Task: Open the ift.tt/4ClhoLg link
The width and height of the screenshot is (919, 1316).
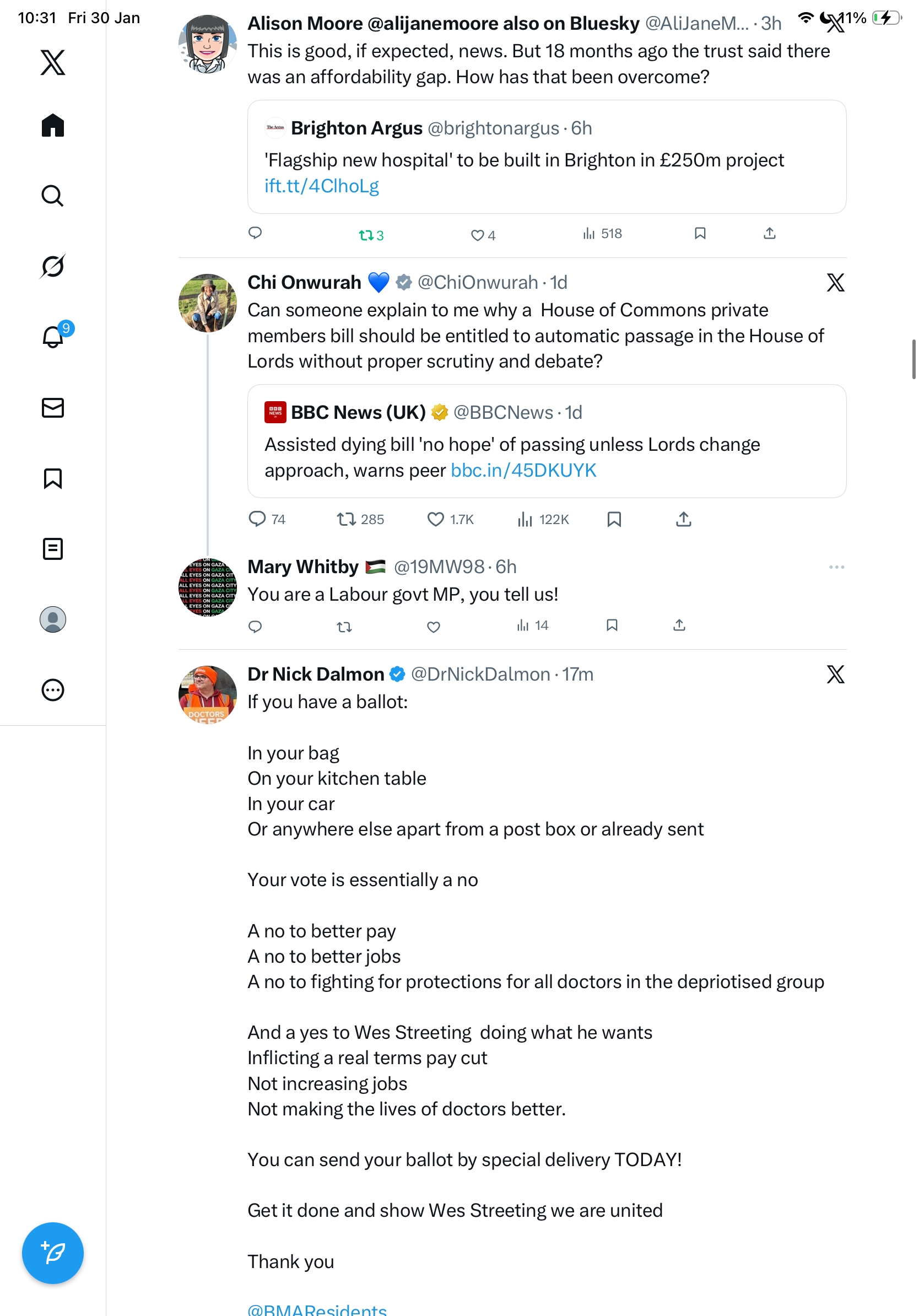Action: coord(321,186)
